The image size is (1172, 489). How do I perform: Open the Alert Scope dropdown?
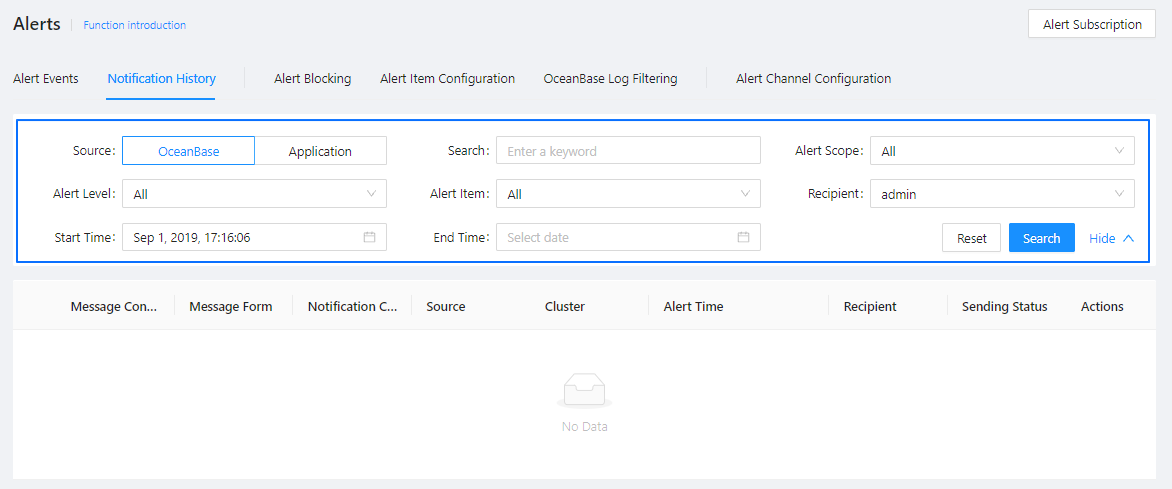click(1002, 151)
